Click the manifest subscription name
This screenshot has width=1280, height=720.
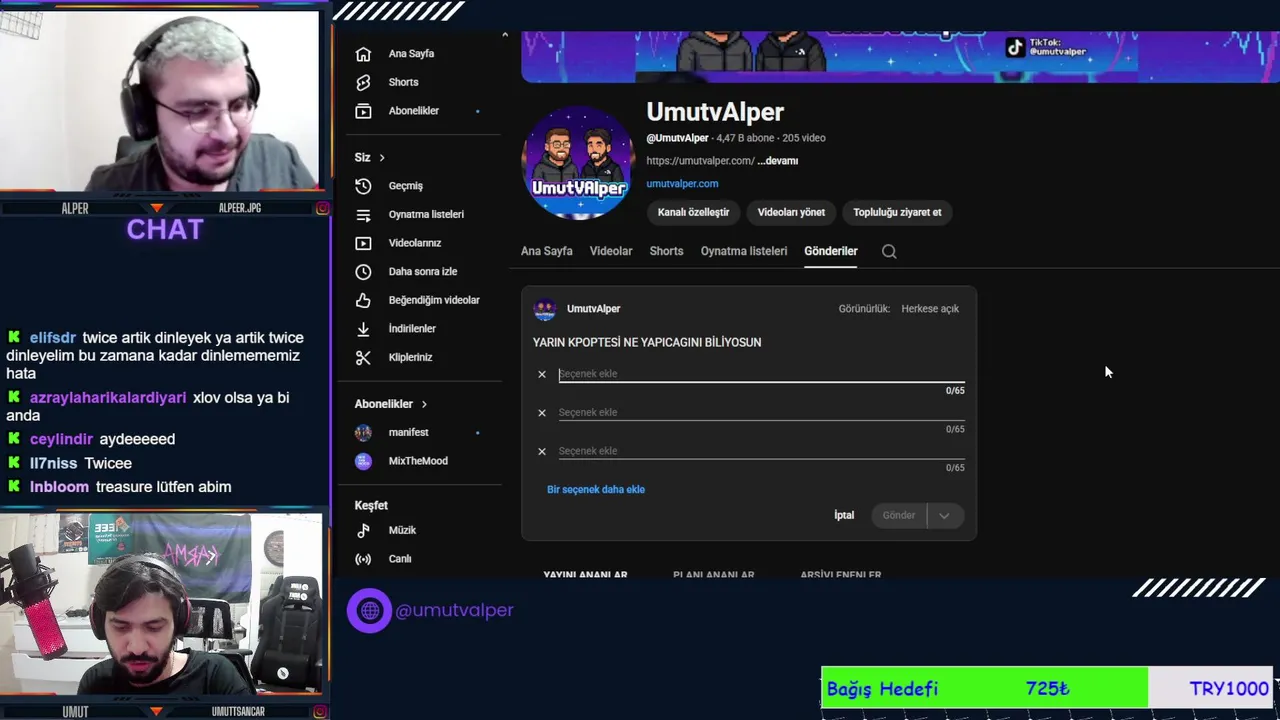tap(408, 433)
